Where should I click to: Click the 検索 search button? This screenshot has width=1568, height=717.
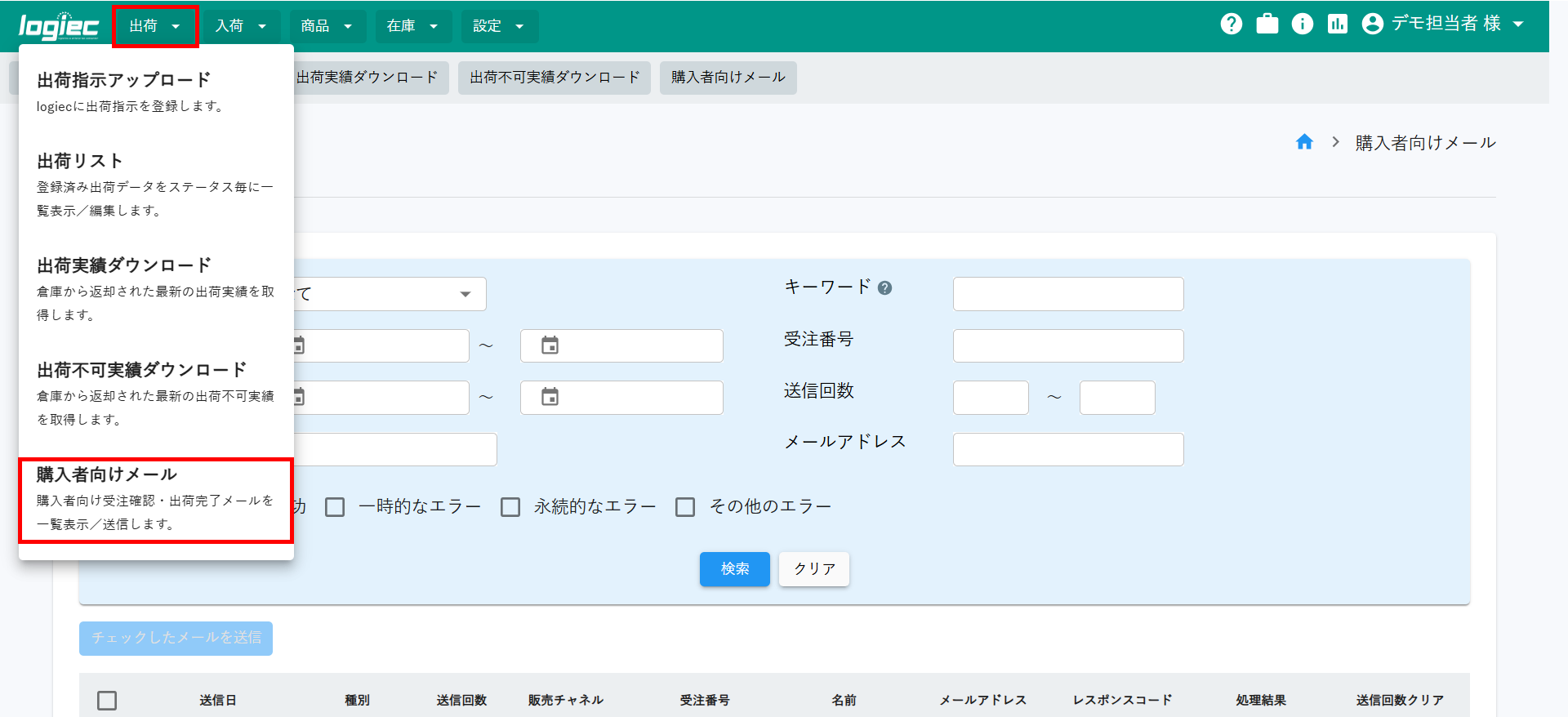[734, 569]
